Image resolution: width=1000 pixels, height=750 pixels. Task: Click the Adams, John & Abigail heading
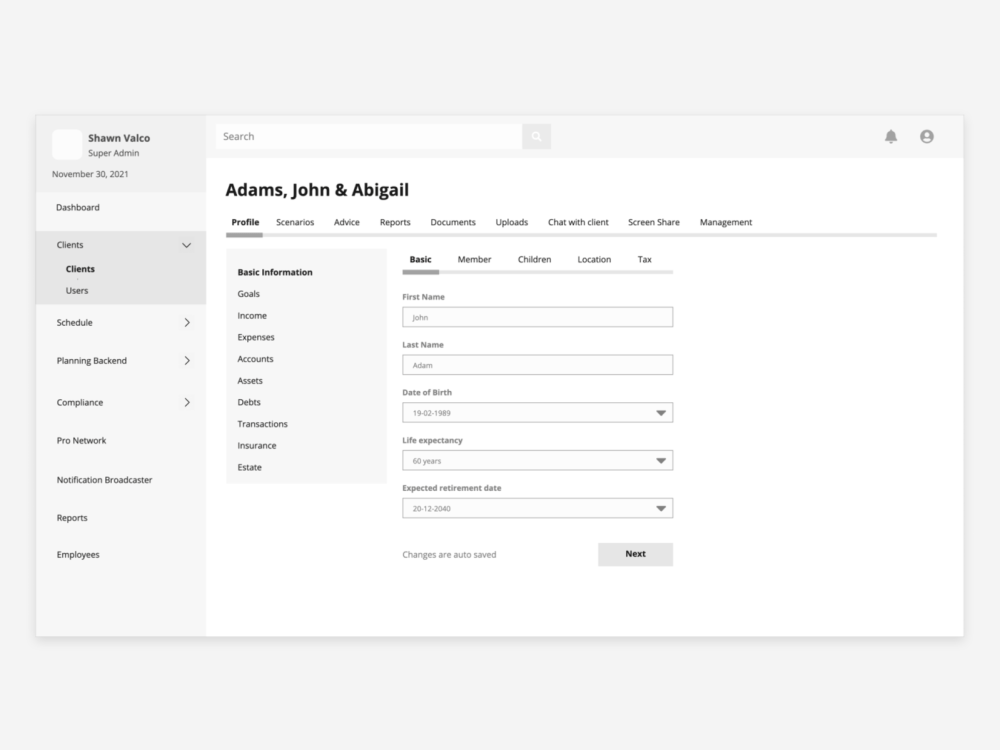[x=317, y=190]
